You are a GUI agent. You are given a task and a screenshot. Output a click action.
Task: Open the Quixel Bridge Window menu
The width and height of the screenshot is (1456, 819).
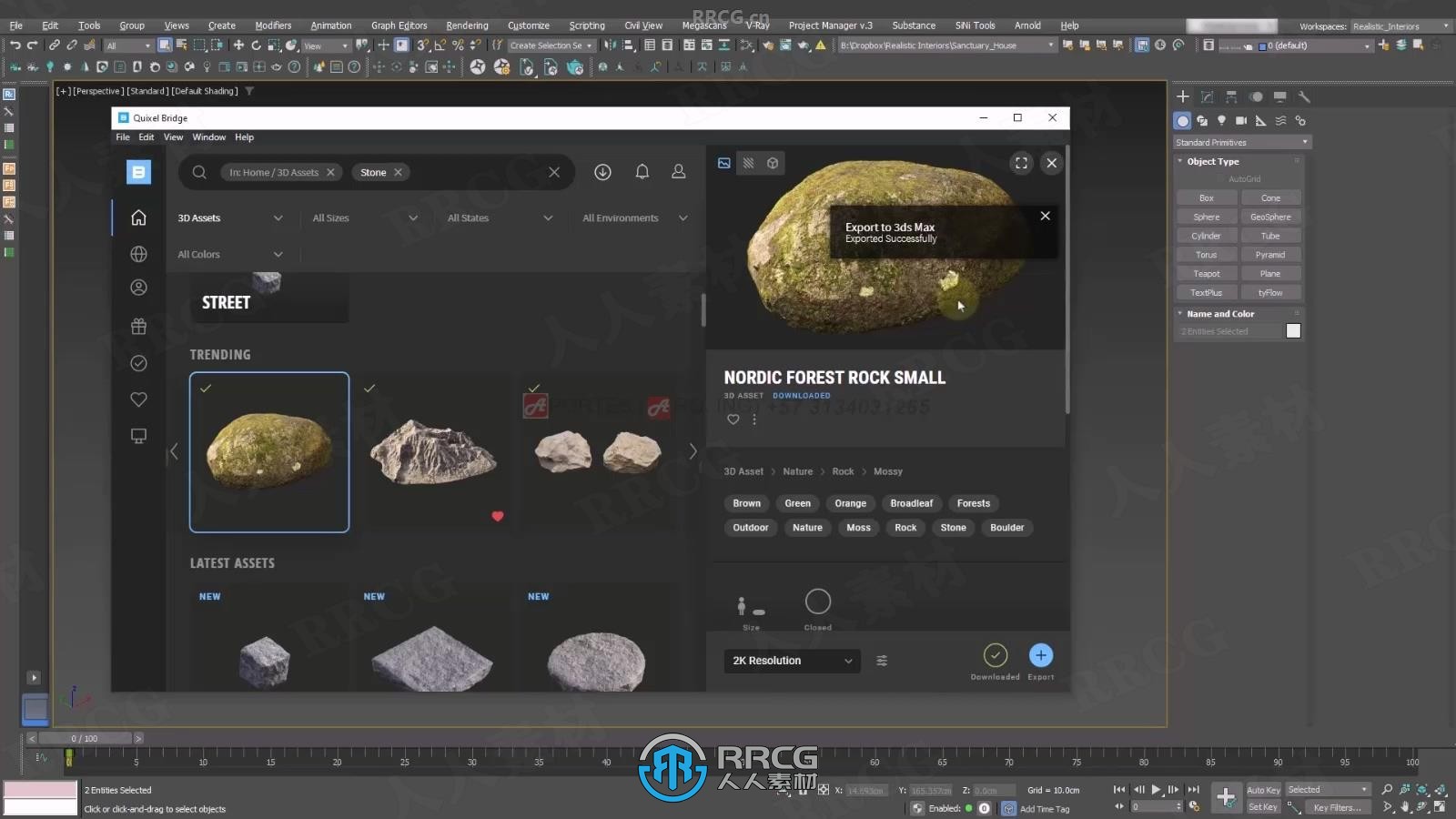pyautogui.click(x=208, y=137)
